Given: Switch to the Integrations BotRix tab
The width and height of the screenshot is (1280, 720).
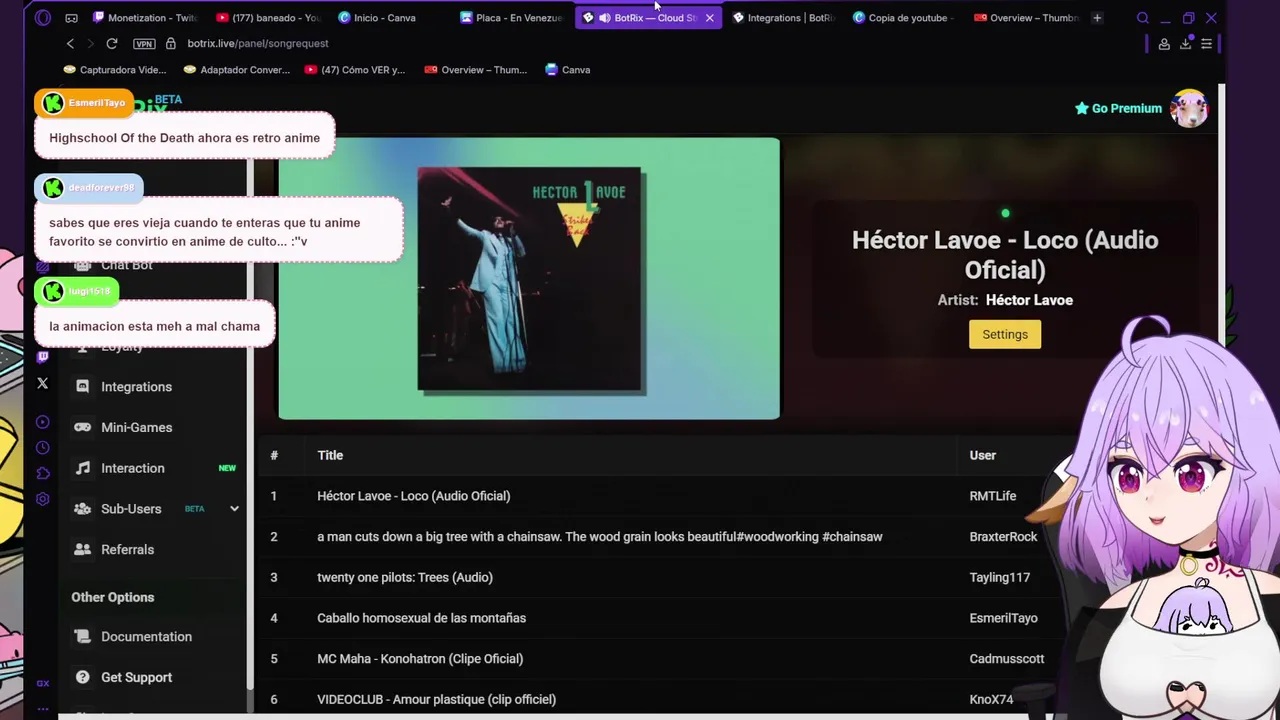Looking at the screenshot, I should (x=783, y=17).
